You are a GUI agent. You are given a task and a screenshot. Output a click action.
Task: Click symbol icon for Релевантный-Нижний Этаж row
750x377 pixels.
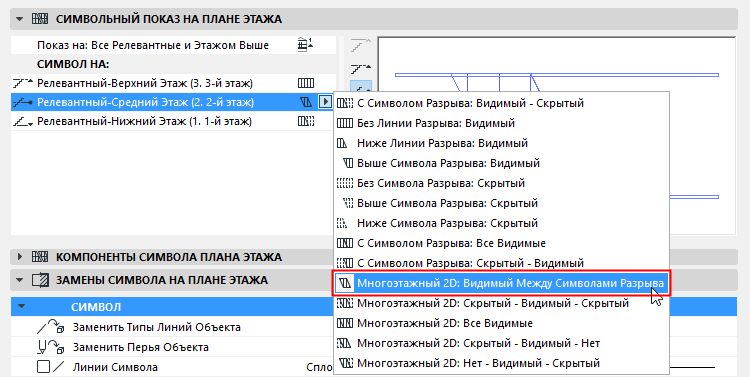point(306,121)
